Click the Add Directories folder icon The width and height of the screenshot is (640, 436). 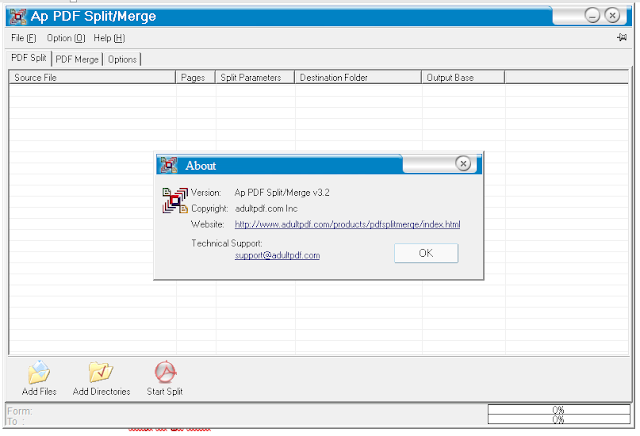(100, 371)
